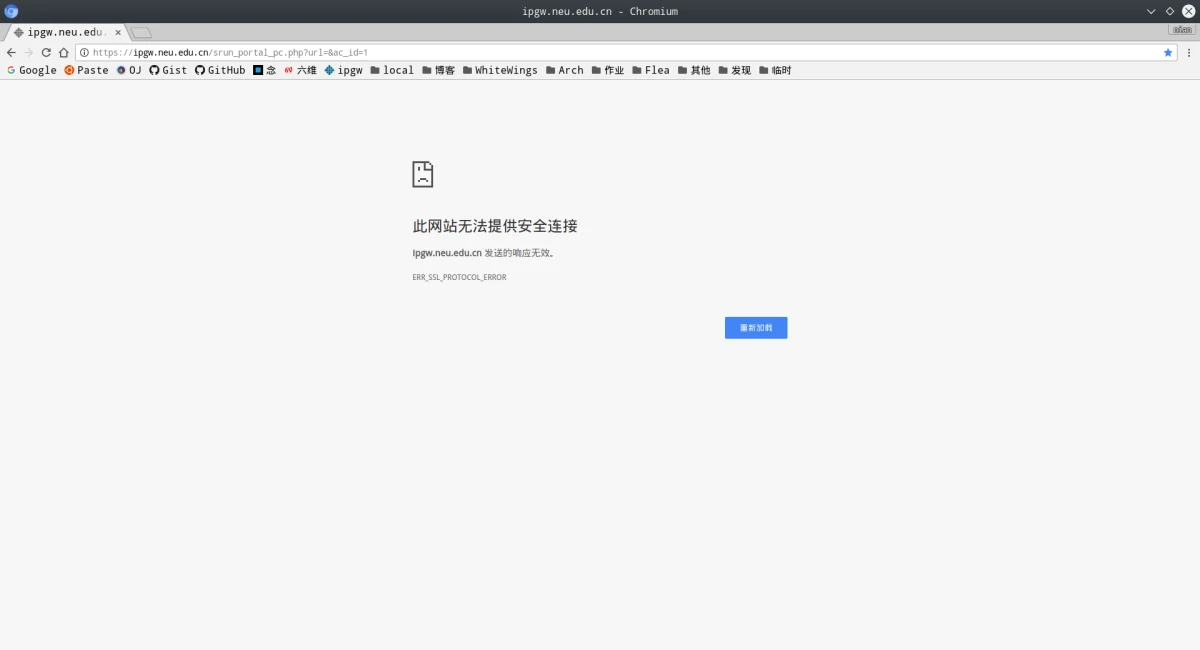View site info via the address bar info icon
This screenshot has width=1200, height=650.
84,52
